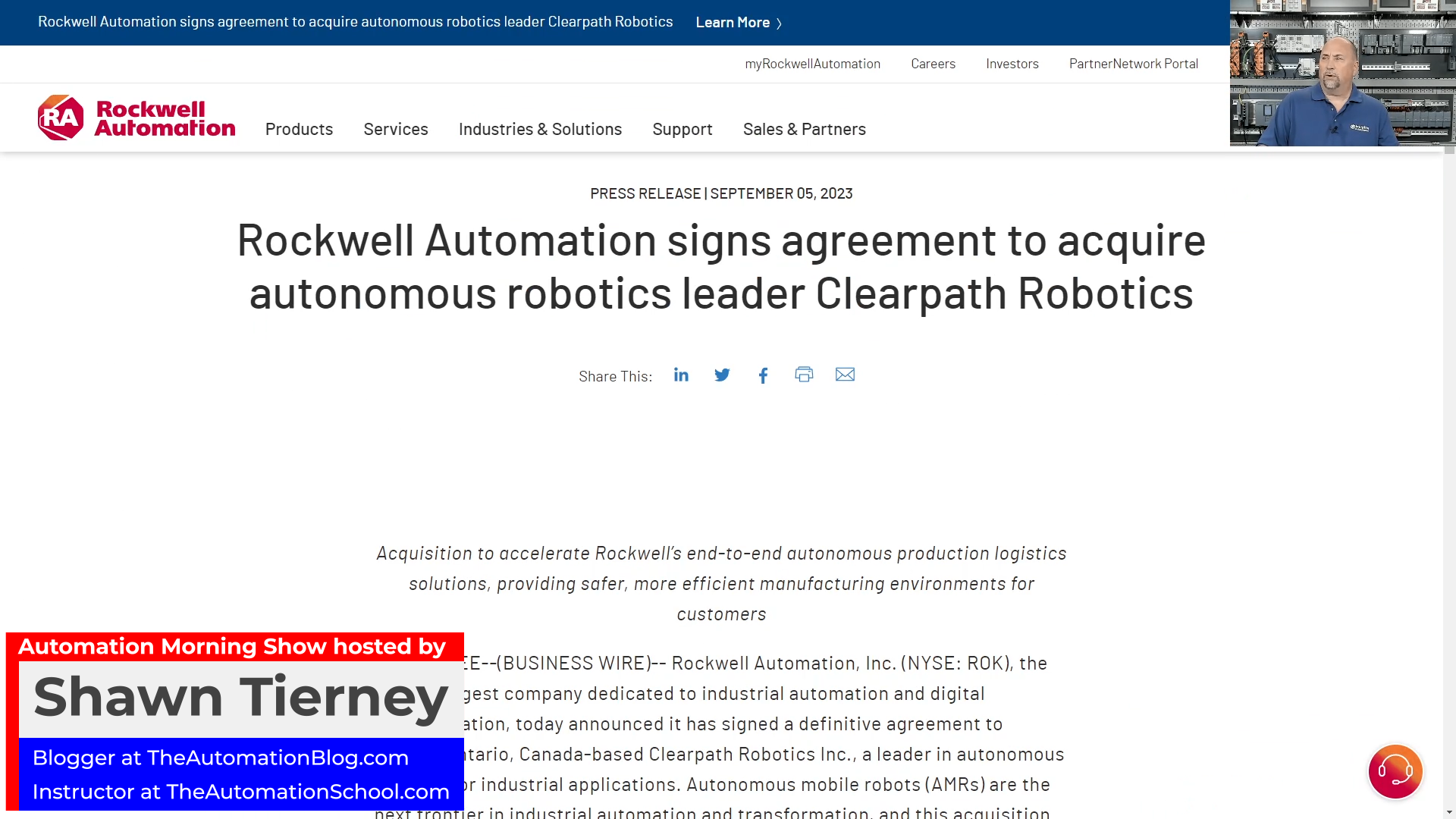Select the Support menu item

pyautogui.click(x=682, y=129)
